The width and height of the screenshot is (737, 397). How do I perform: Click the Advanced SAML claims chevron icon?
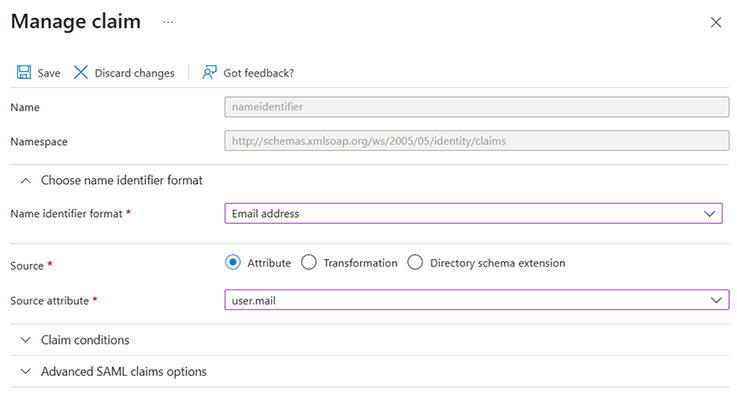click(x=26, y=372)
